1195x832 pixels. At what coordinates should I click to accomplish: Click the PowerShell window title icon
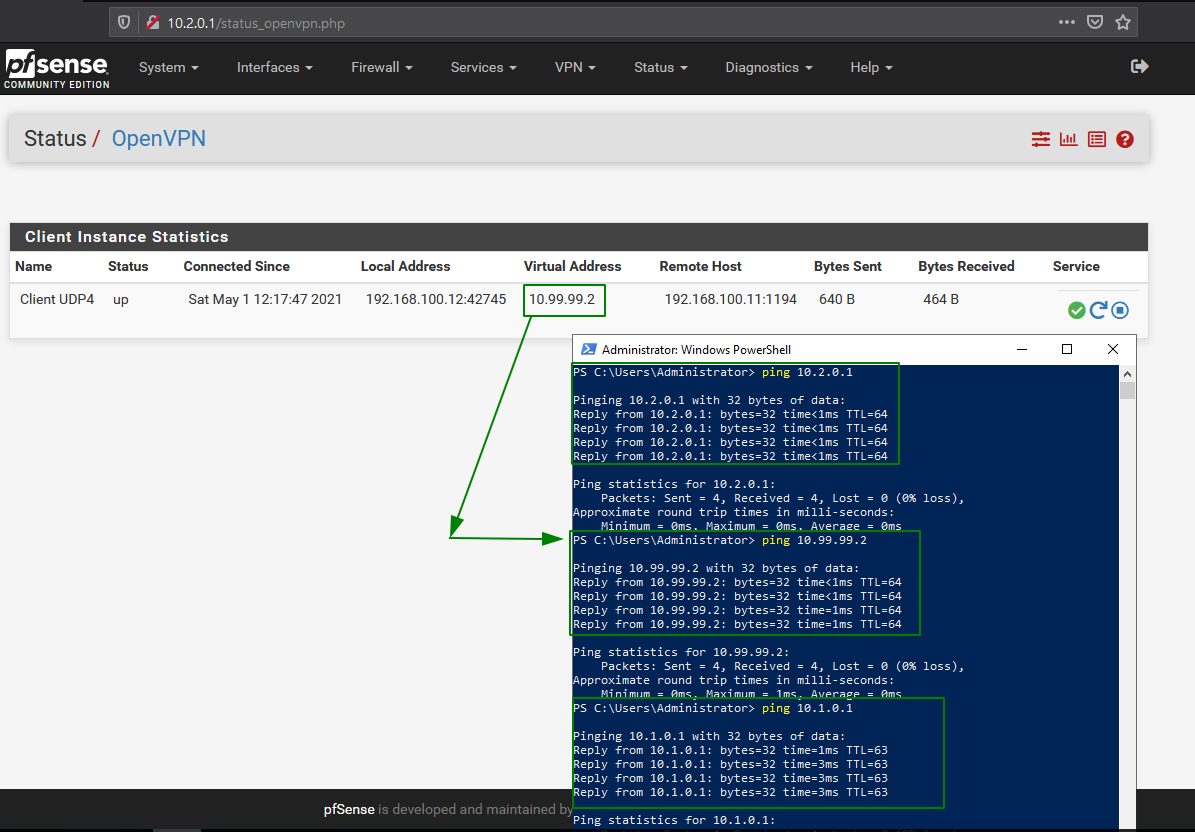click(x=588, y=350)
